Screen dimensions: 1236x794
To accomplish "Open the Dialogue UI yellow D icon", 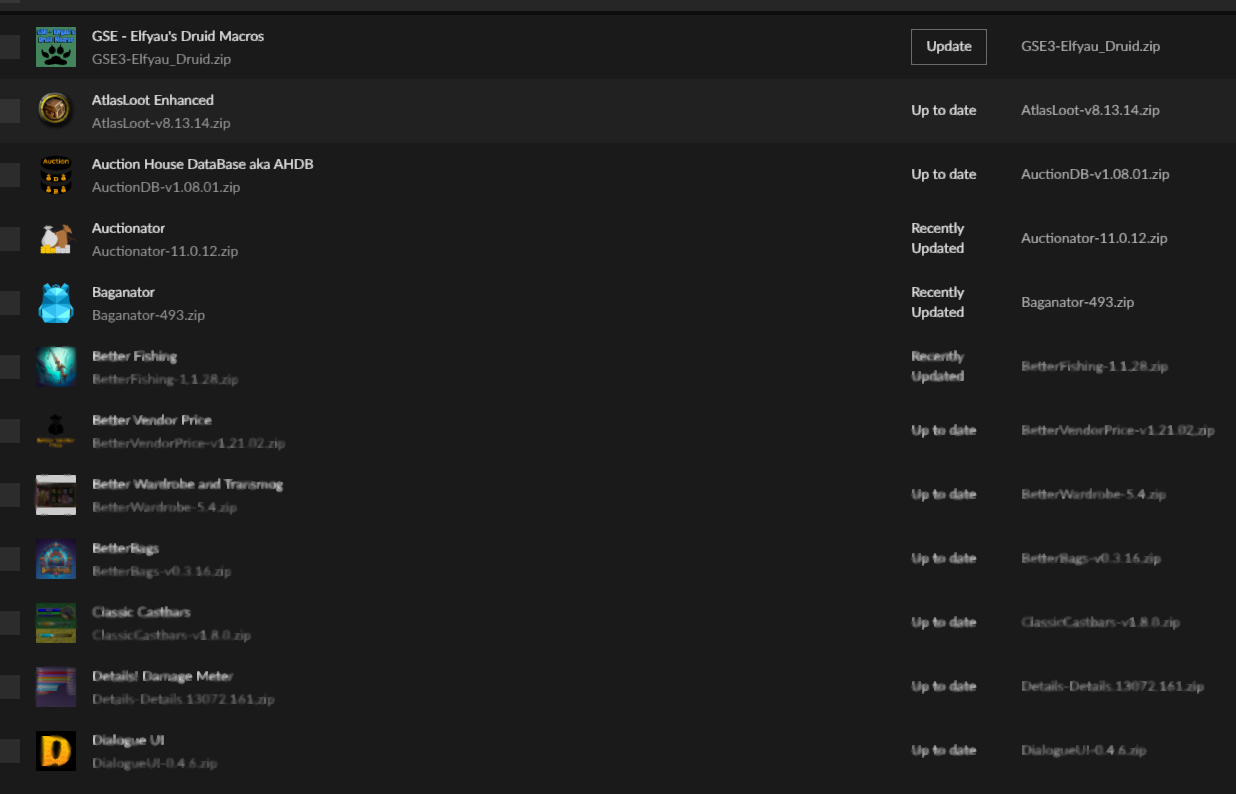I will point(56,751).
